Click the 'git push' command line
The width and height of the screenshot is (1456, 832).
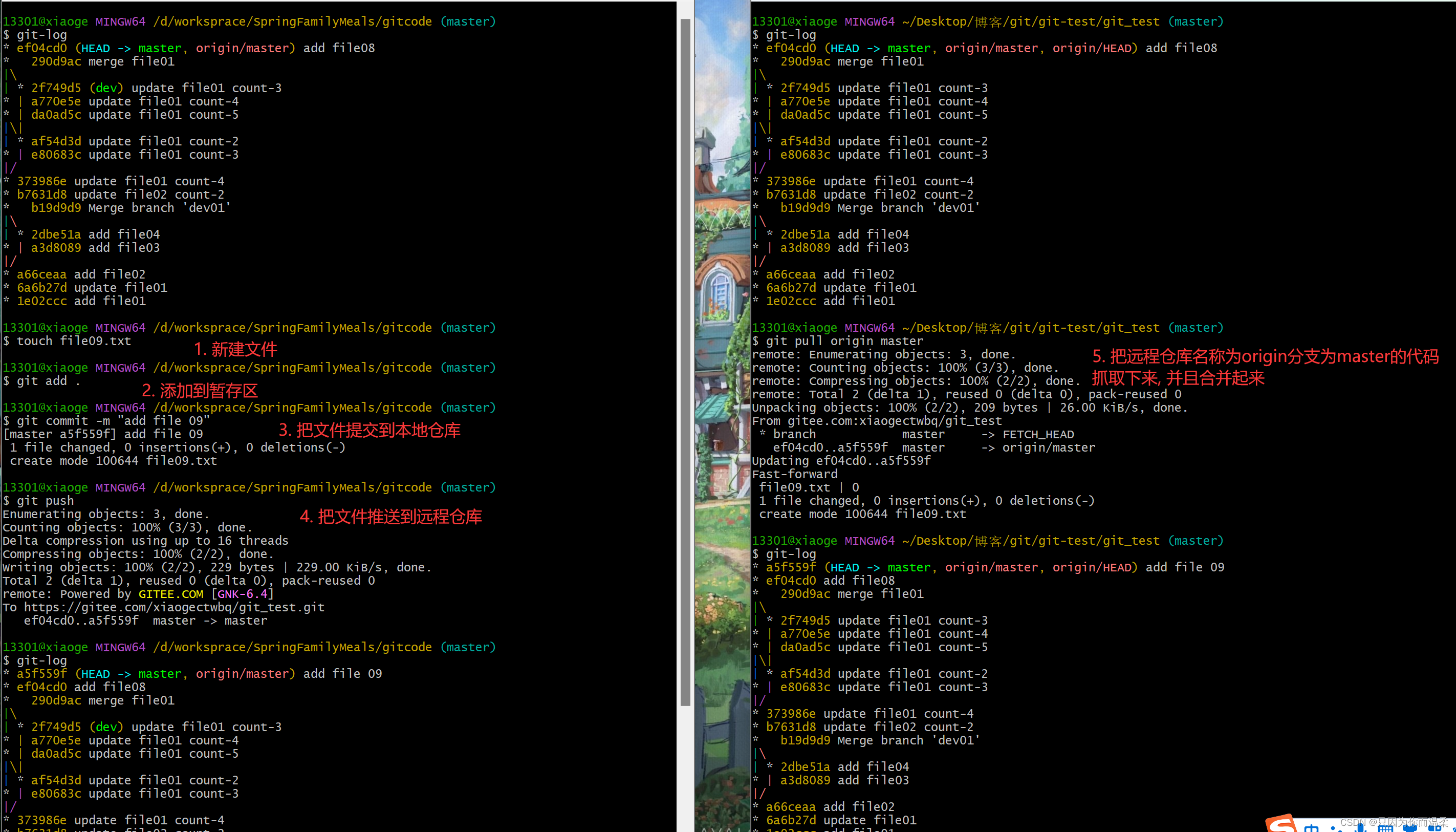(x=45, y=501)
